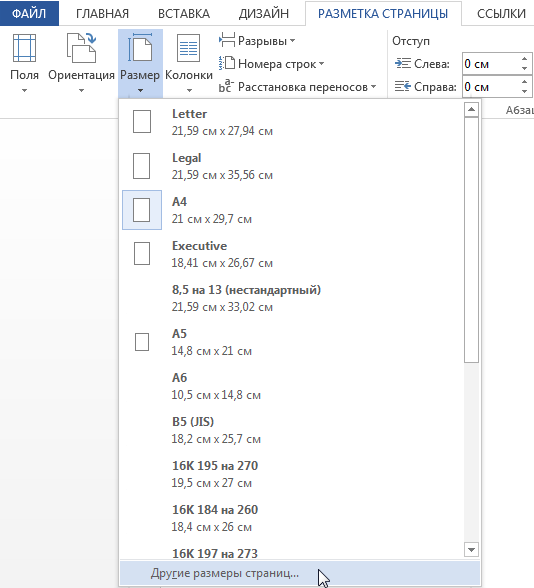Screen dimensions: 534x588
Task: Decrease the Справа indent with down arrow
Action: pyautogui.click(x=525, y=92)
